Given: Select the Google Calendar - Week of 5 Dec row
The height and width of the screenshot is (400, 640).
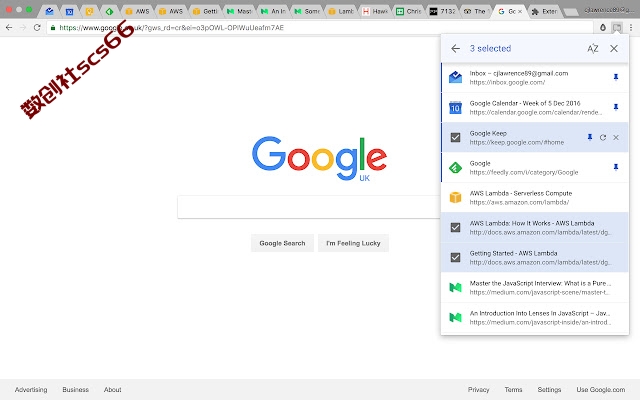Looking at the screenshot, I should click(x=535, y=107).
